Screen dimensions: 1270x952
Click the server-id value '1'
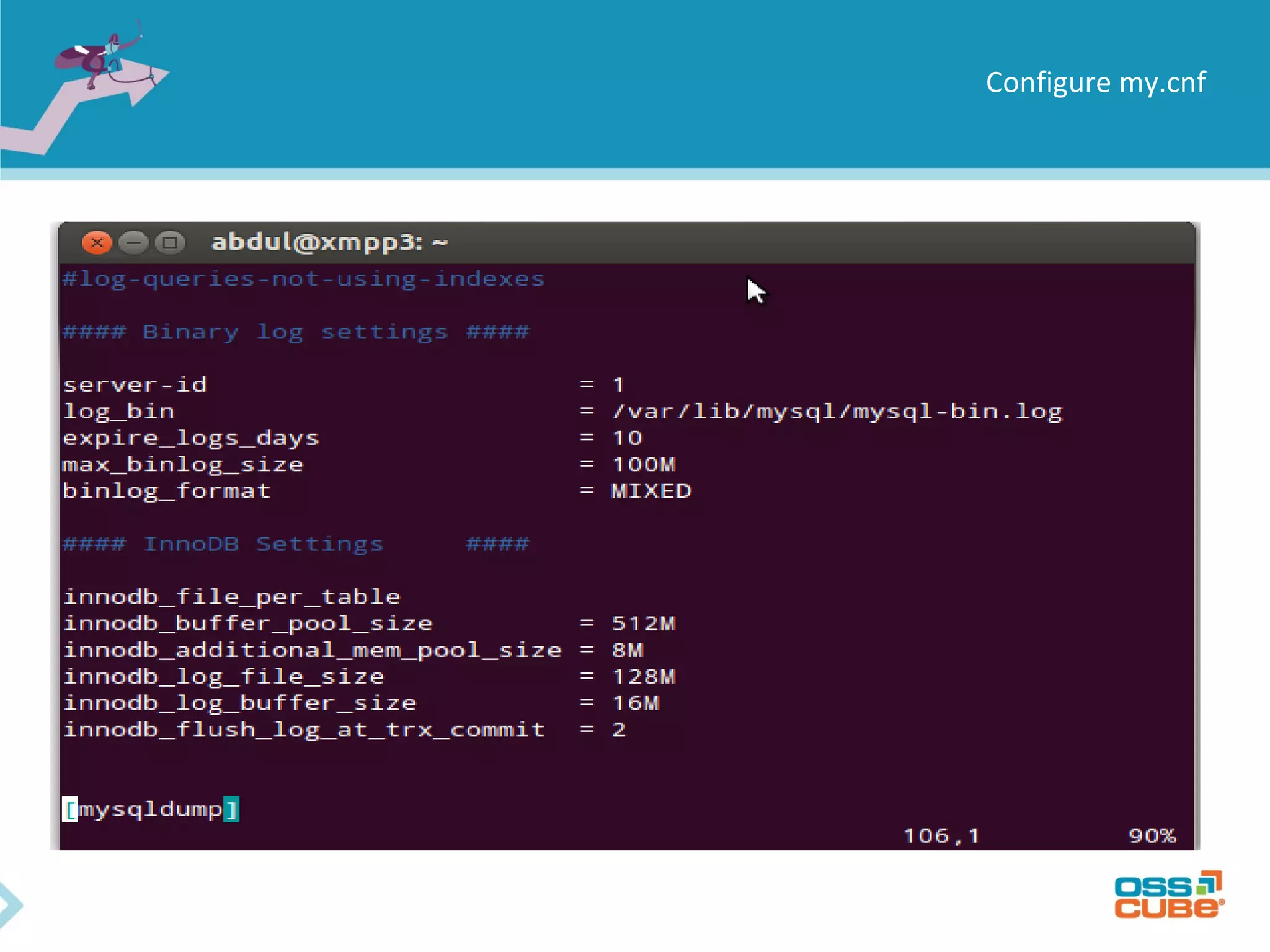pyautogui.click(x=618, y=385)
